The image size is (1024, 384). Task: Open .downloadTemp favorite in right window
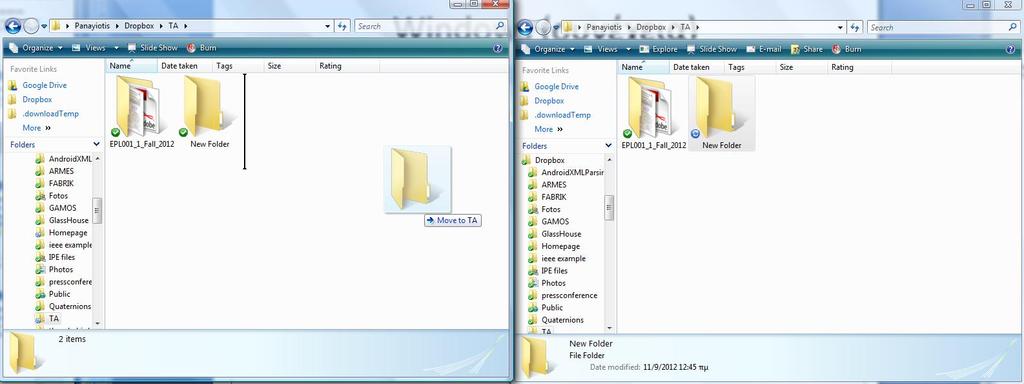(x=562, y=115)
